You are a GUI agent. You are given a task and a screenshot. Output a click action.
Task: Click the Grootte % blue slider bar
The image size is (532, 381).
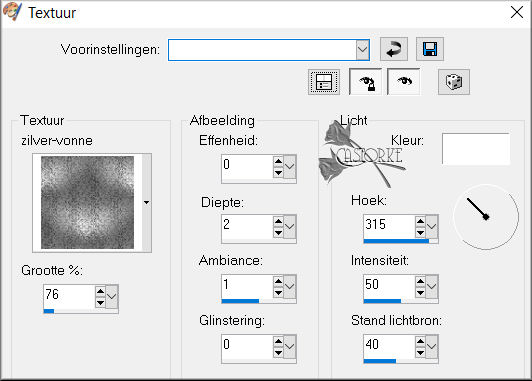click(x=49, y=311)
